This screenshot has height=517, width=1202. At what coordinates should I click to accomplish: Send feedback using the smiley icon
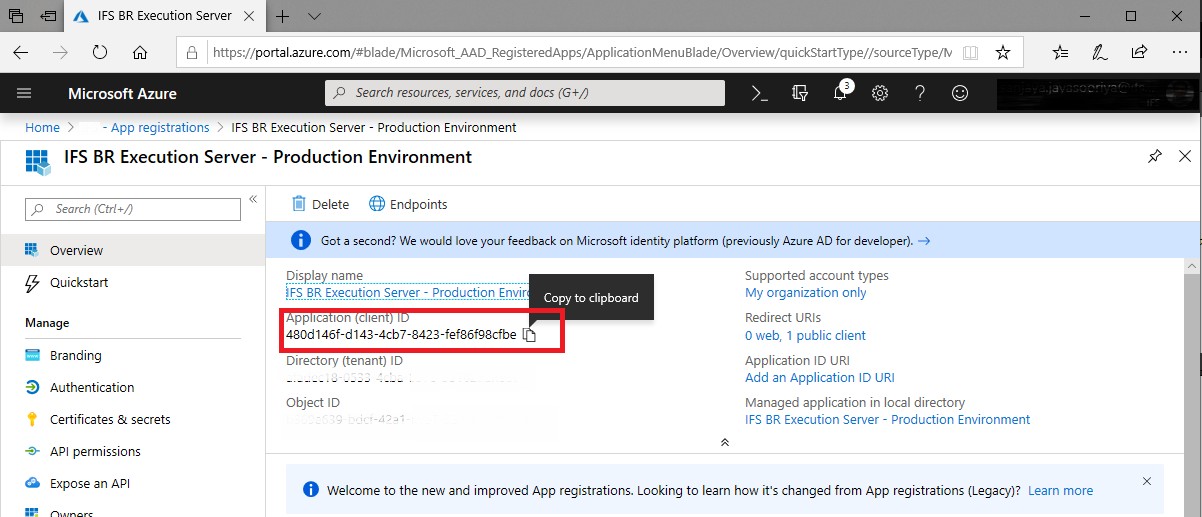click(960, 93)
